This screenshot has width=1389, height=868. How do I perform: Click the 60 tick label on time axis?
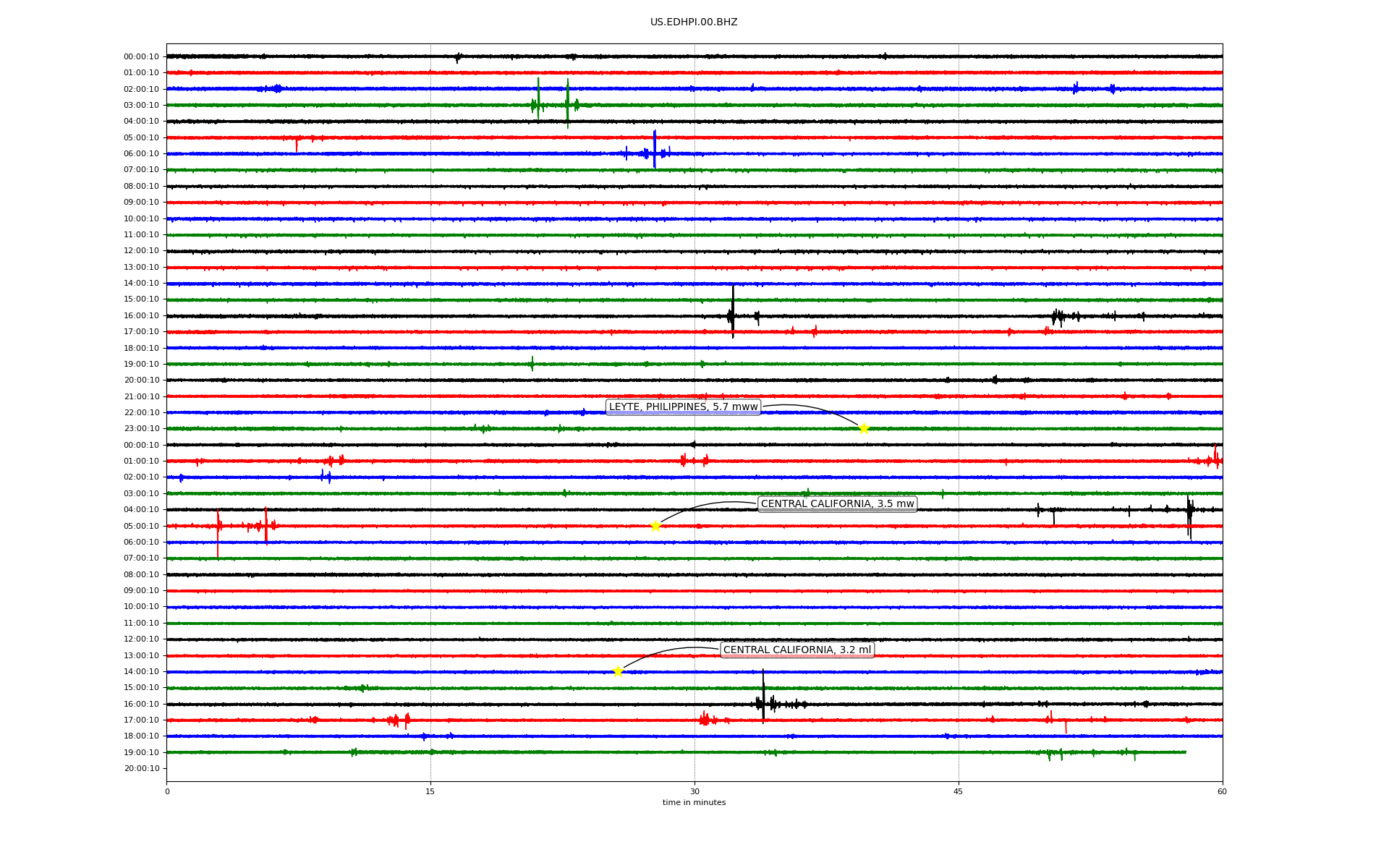[1222, 791]
